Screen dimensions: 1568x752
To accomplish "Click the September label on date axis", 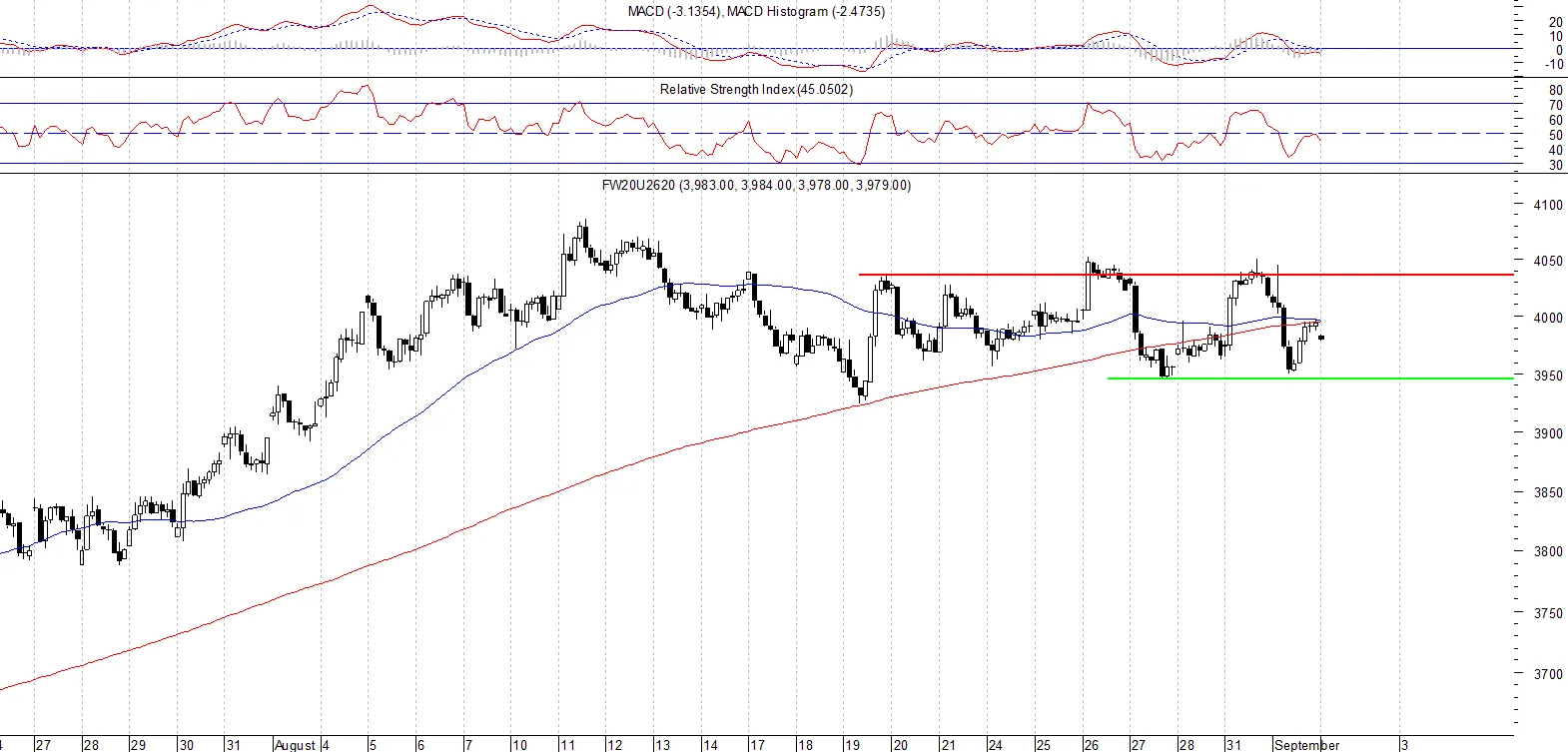I will [x=1307, y=745].
